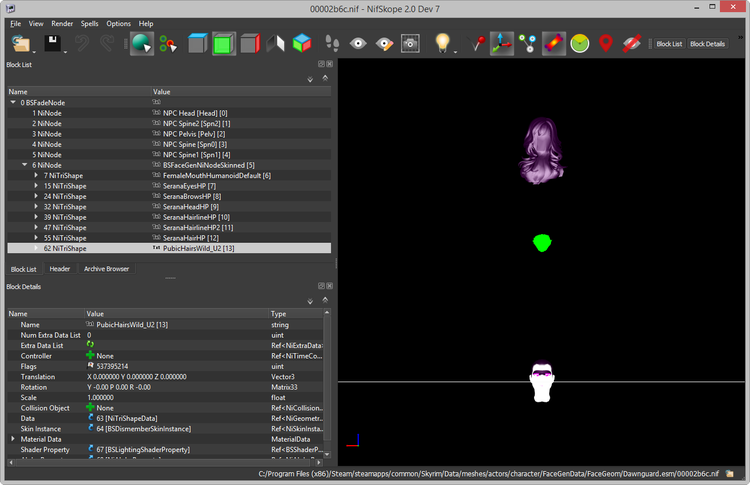750x485 pixels.
Task: Switch to the Archive Browser tab
Action: pyautogui.click(x=107, y=269)
